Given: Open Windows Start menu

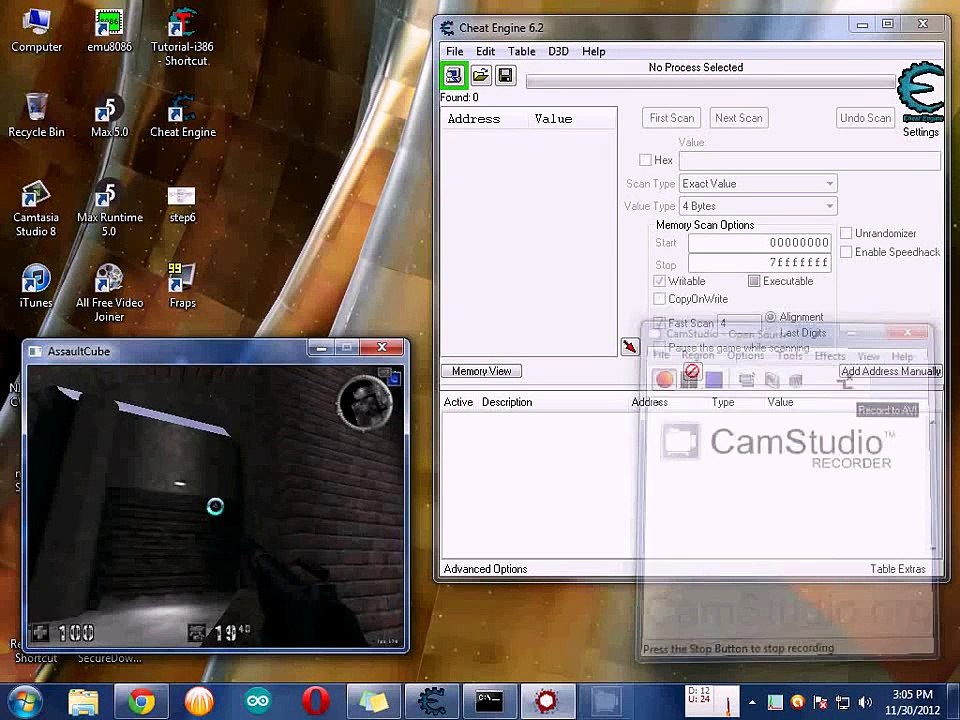Looking at the screenshot, I should 23,702.
